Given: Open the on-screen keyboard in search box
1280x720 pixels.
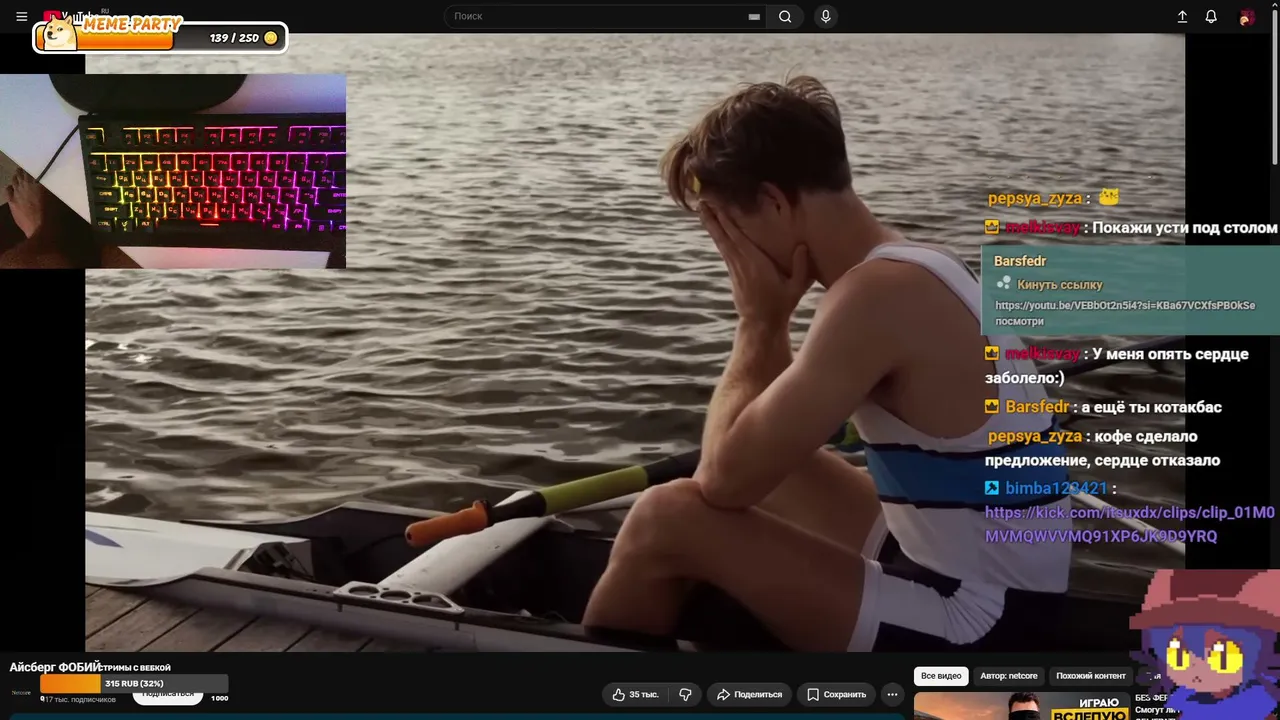Looking at the screenshot, I should point(754,16).
